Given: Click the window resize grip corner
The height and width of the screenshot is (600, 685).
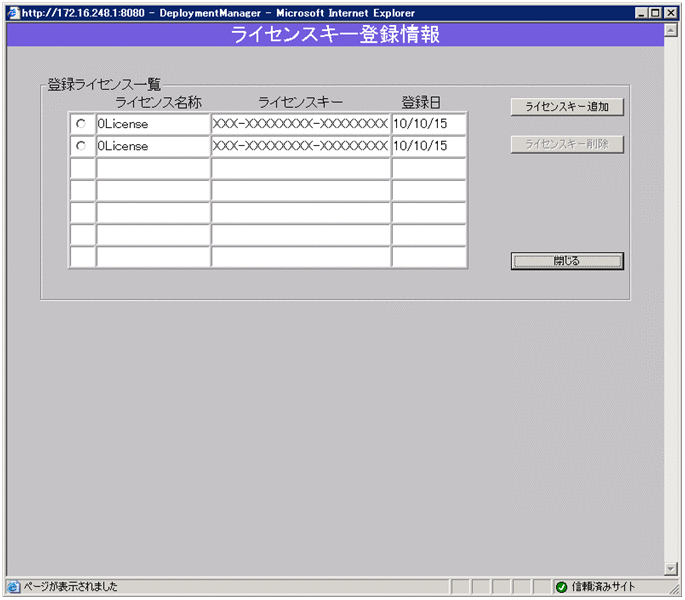Looking at the screenshot, I should [x=674, y=589].
